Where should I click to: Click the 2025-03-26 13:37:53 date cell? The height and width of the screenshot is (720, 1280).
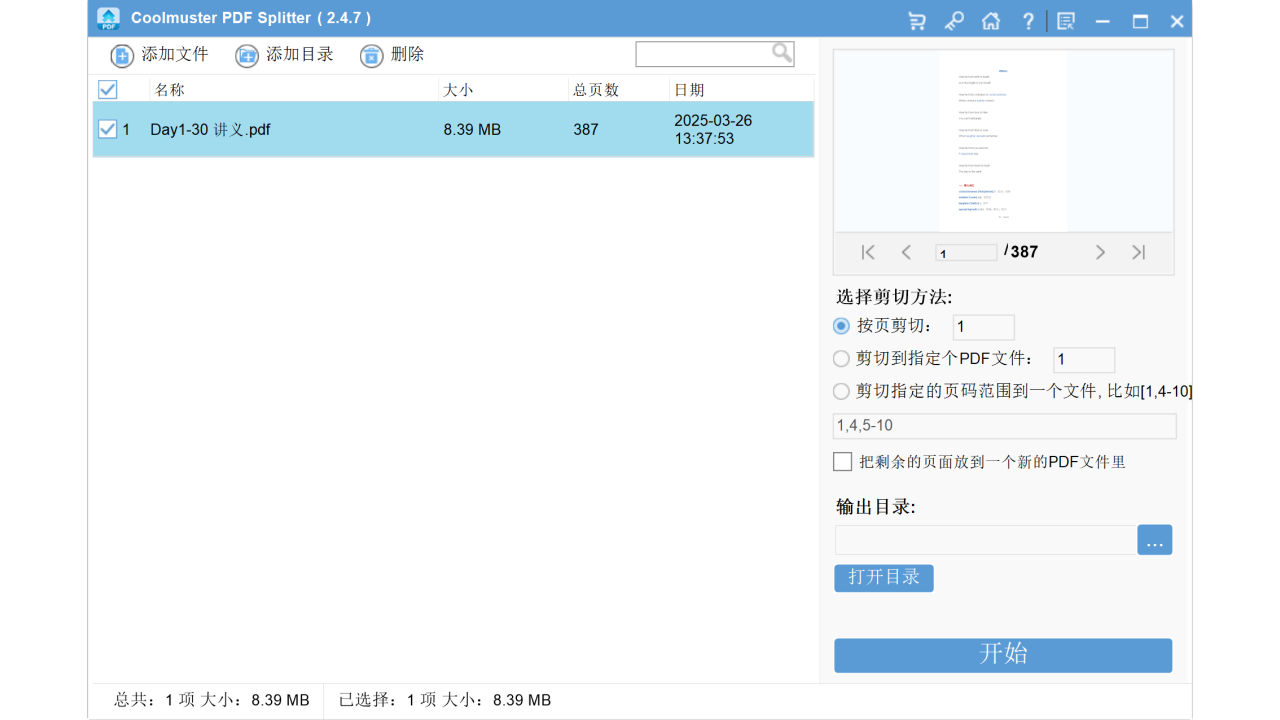pos(713,130)
